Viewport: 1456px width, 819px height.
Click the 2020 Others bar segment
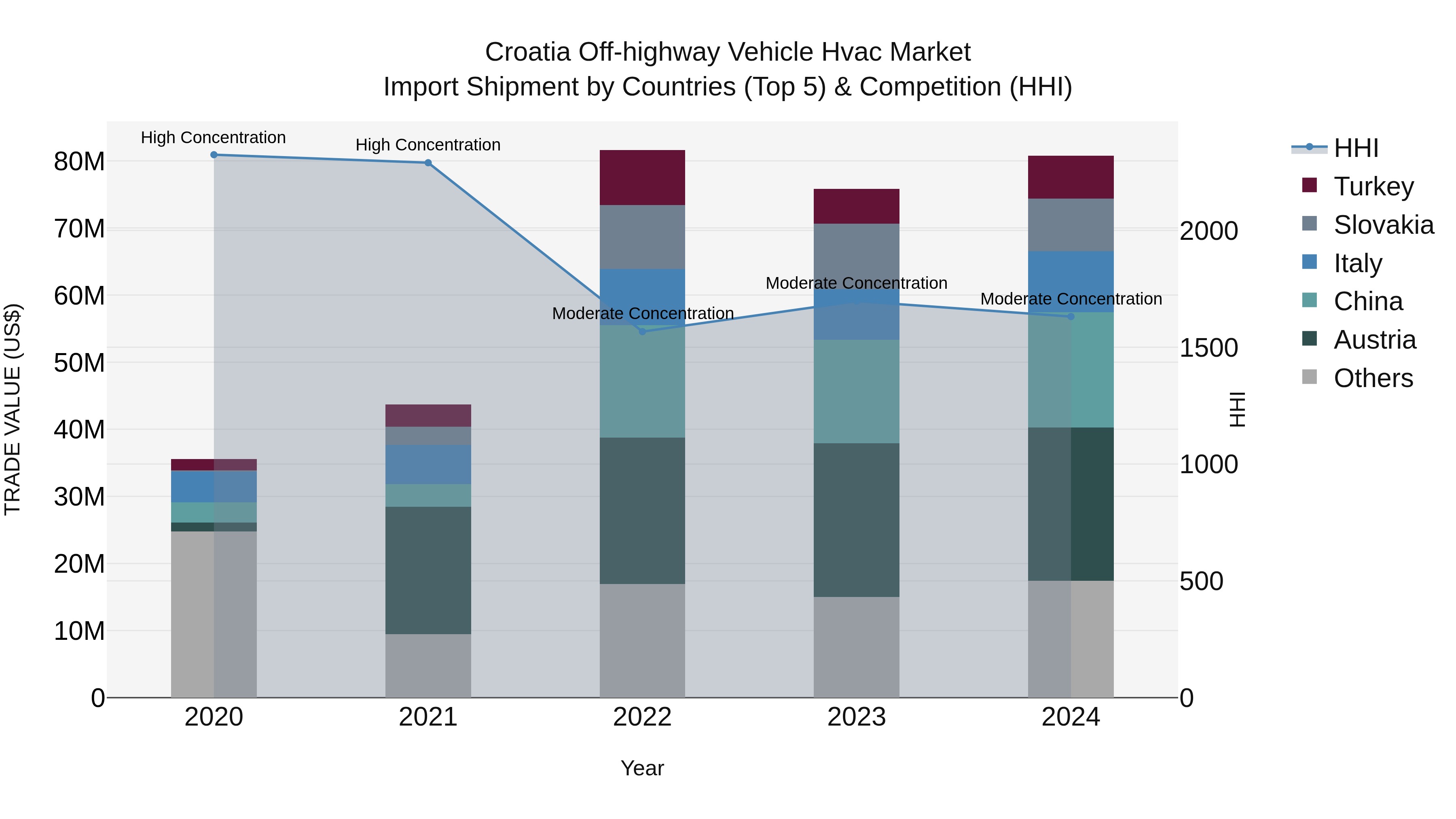[214, 614]
